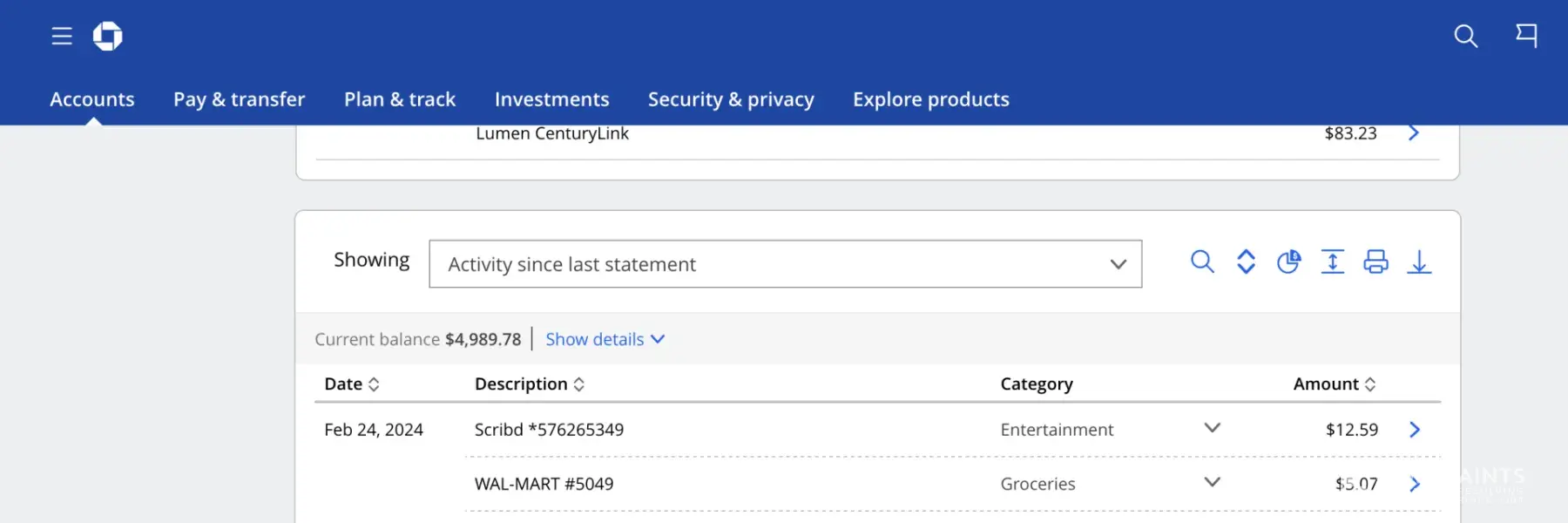
Task: Open the Investments menu
Action: [x=551, y=99]
